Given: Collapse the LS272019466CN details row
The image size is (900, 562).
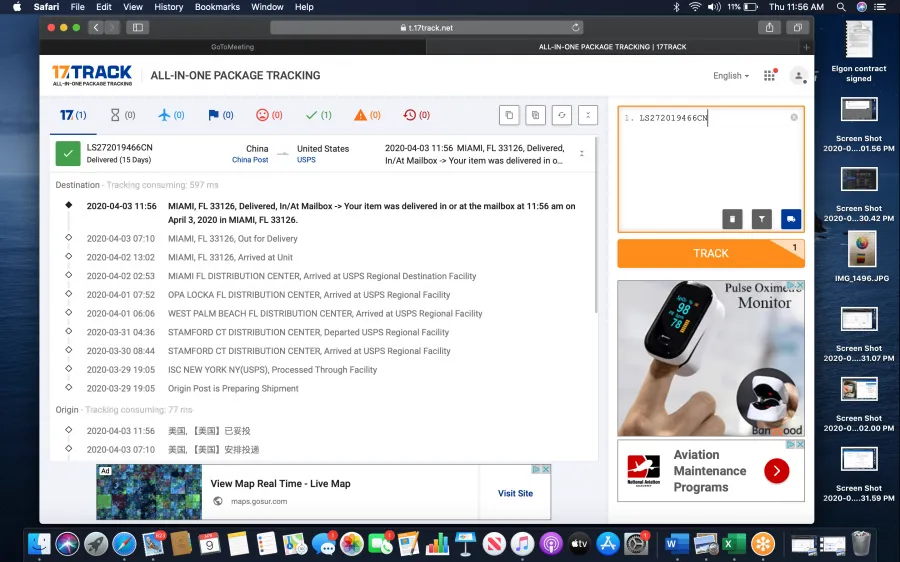Looking at the screenshot, I should point(581,154).
